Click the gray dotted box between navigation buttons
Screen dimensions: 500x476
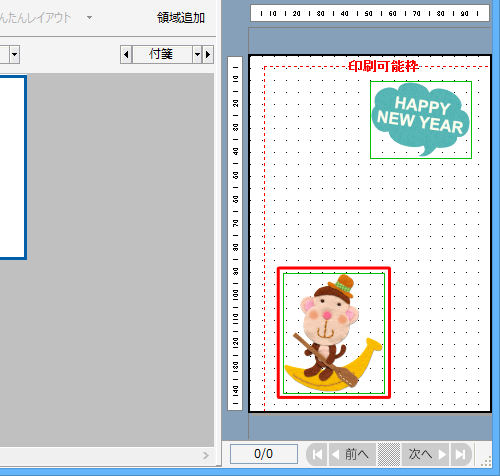(389, 454)
